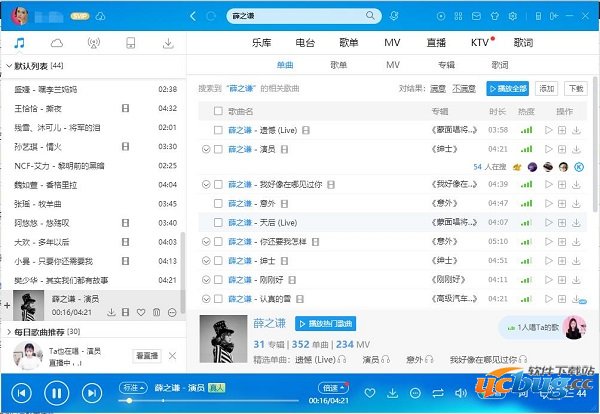
Task: Play the 意外 row triangle icon
Action: pyautogui.click(x=549, y=203)
